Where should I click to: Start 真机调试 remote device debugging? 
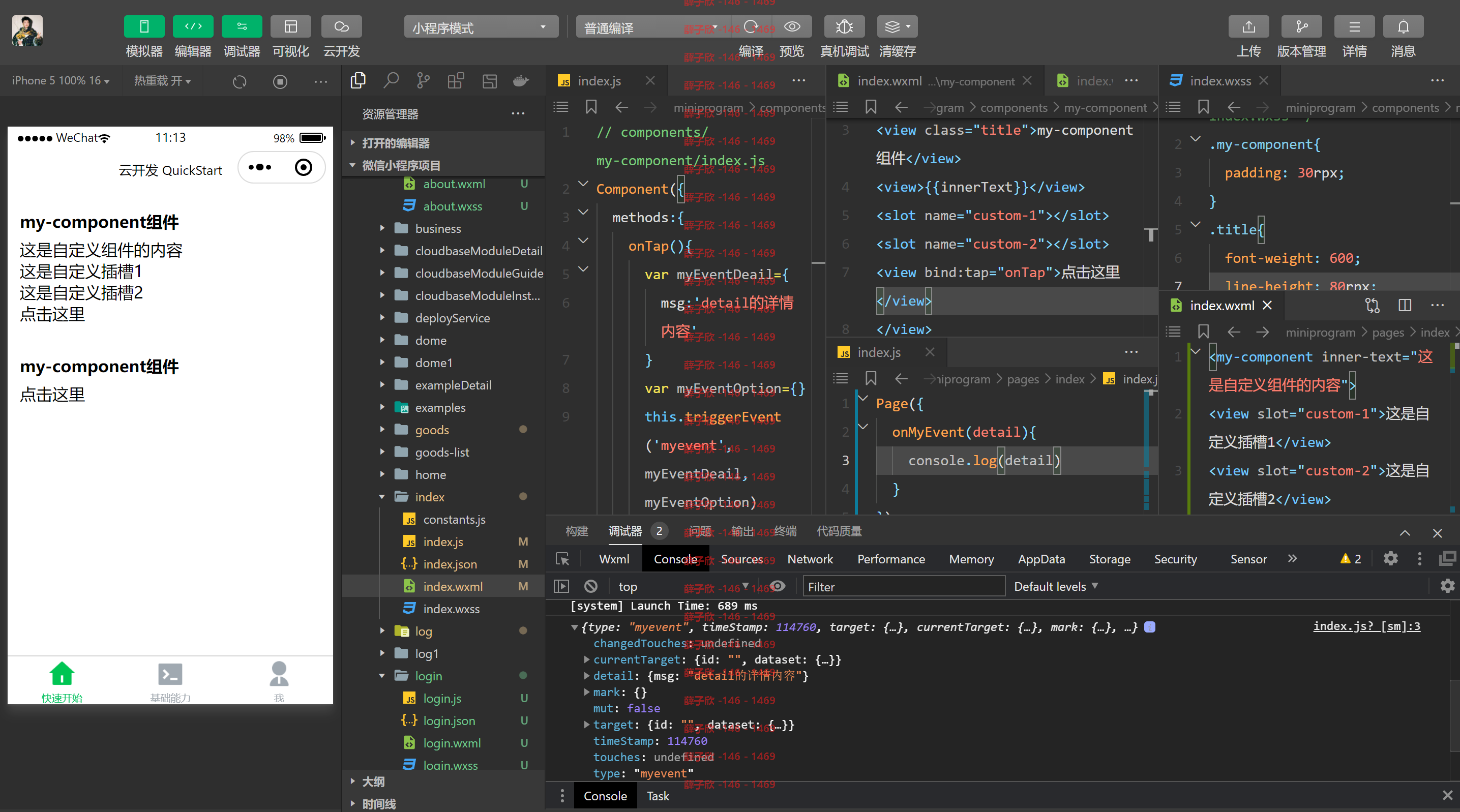pos(845,26)
